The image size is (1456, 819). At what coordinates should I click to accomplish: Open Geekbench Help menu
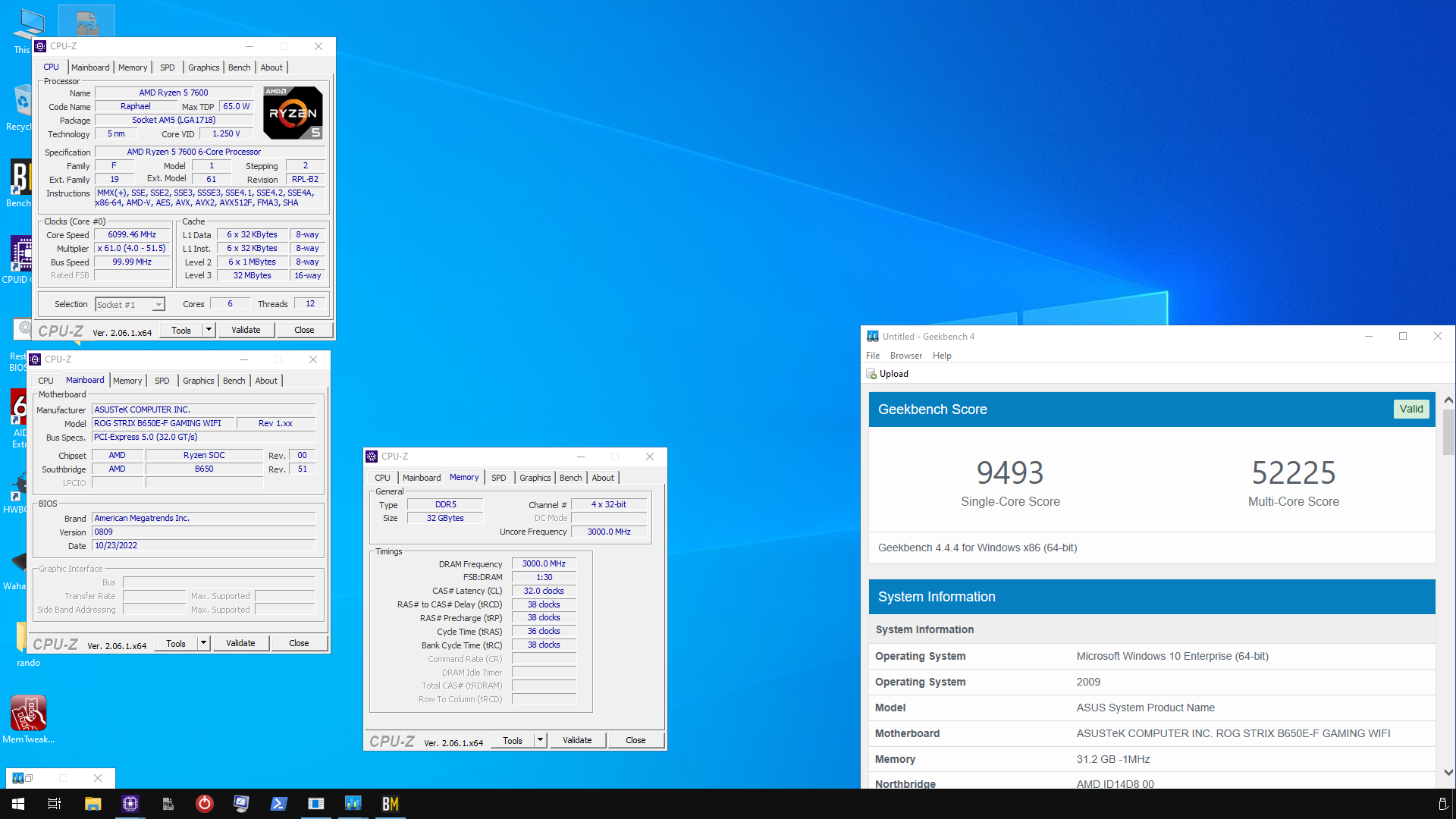[942, 356]
